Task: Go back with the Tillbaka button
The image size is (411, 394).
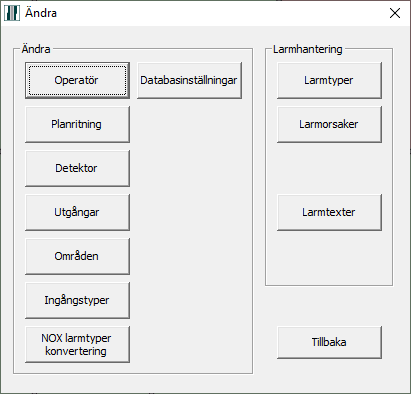Action: point(329,342)
